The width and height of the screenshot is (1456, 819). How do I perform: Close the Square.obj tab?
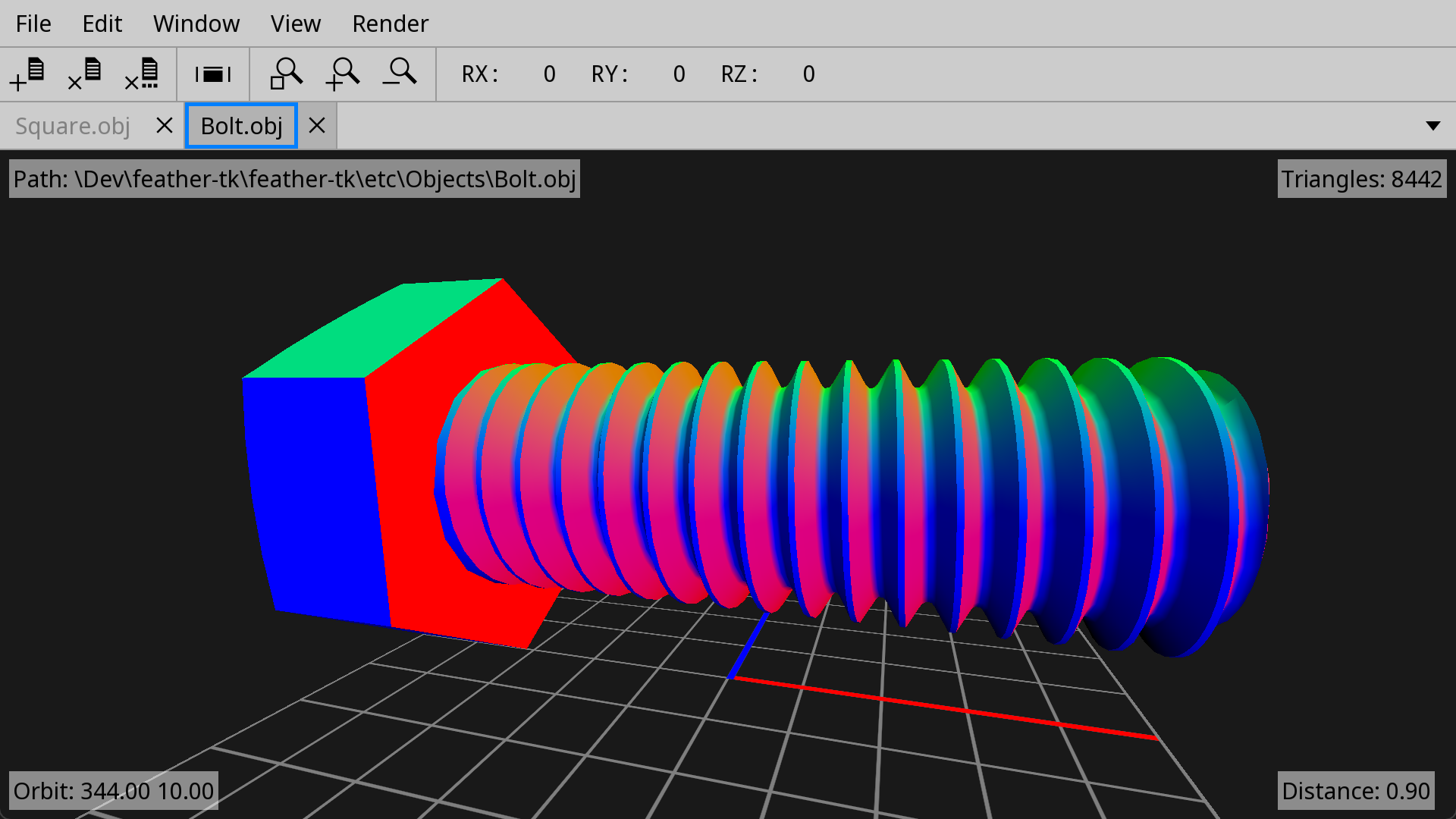[165, 126]
